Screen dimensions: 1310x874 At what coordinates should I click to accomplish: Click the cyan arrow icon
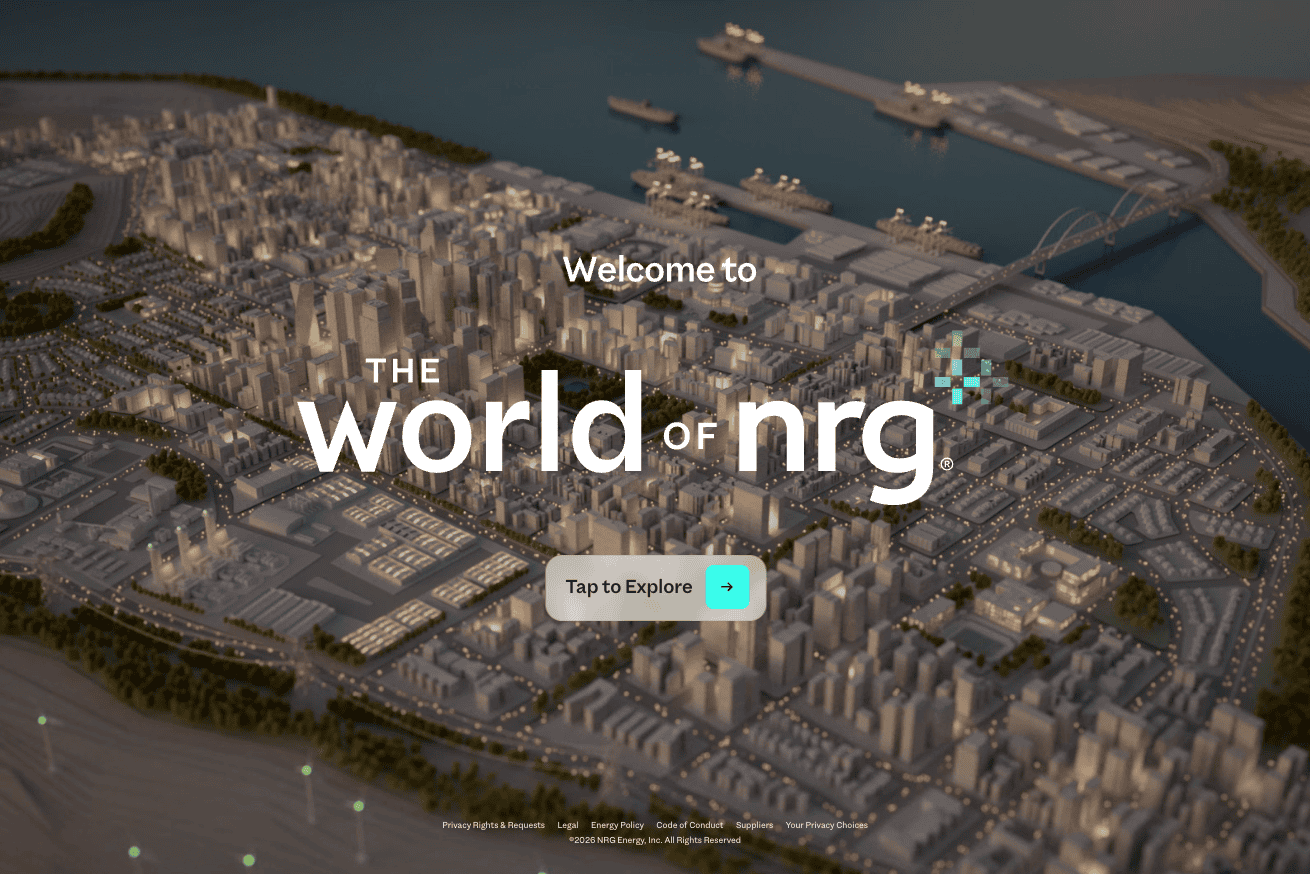(x=727, y=587)
